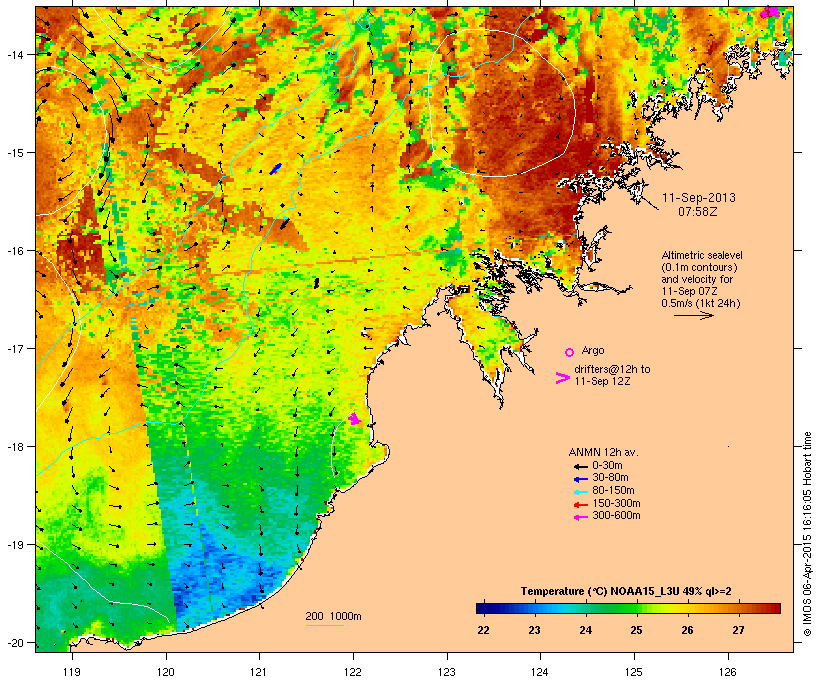Click the date label 11-Sep-2013
This screenshot has height=680, width=820.
[699, 198]
